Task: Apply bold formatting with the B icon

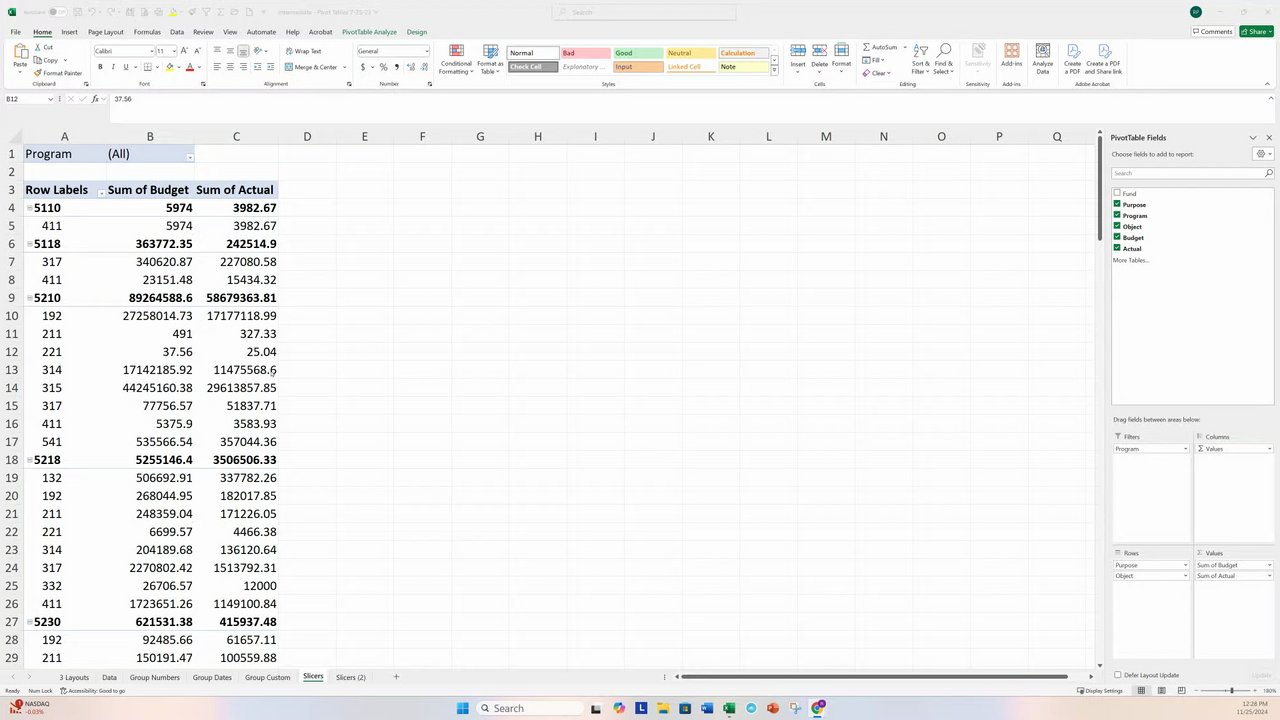Action: [x=100, y=67]
